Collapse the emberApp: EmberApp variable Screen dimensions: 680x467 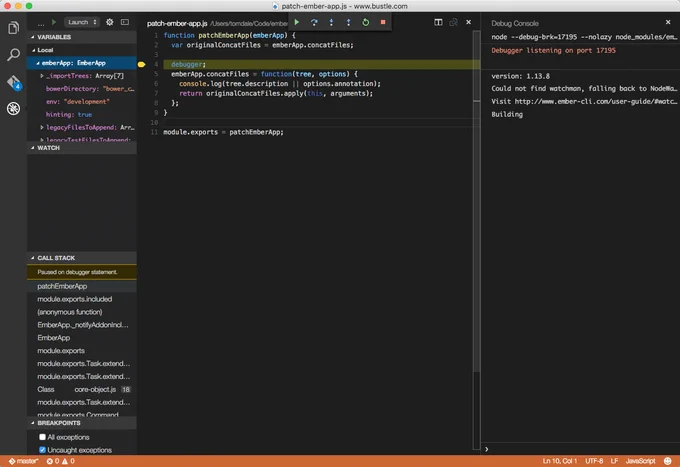38,63
